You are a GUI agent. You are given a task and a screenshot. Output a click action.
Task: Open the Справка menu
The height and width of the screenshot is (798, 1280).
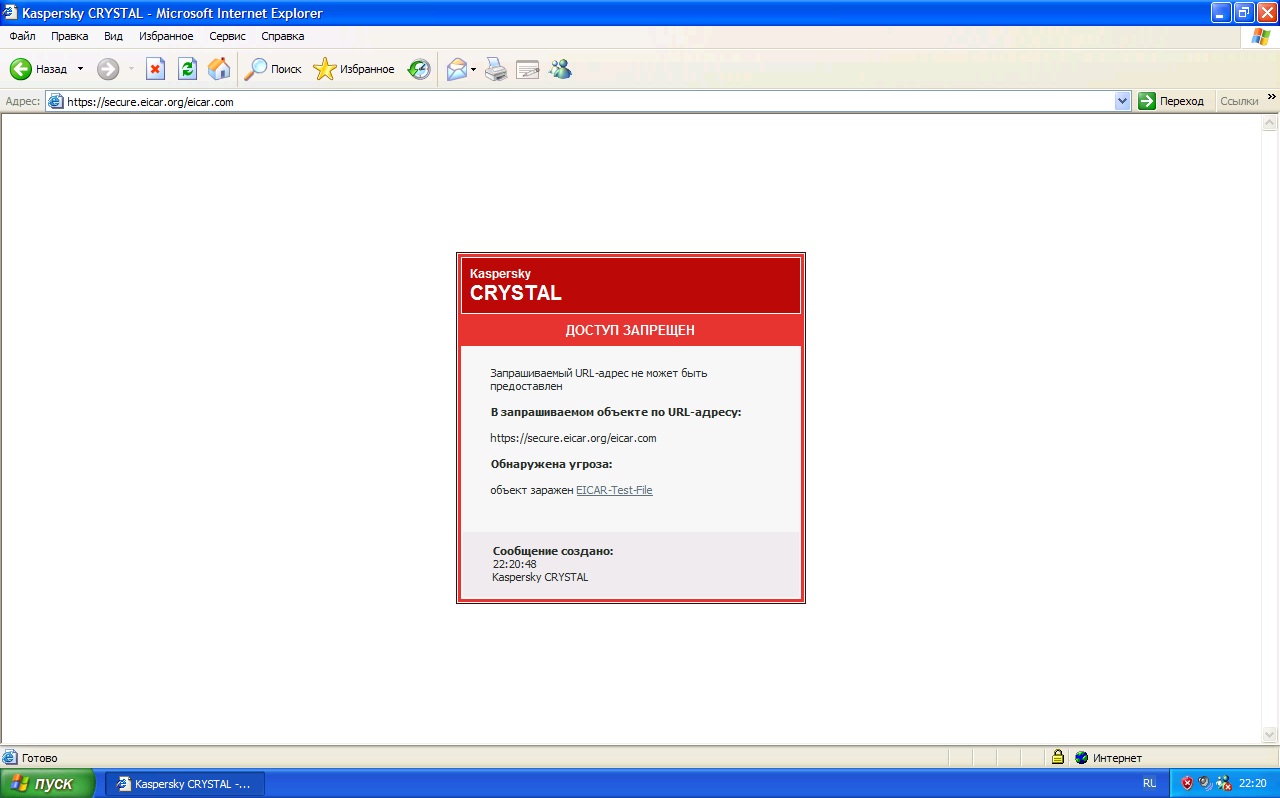click(282, 36)
